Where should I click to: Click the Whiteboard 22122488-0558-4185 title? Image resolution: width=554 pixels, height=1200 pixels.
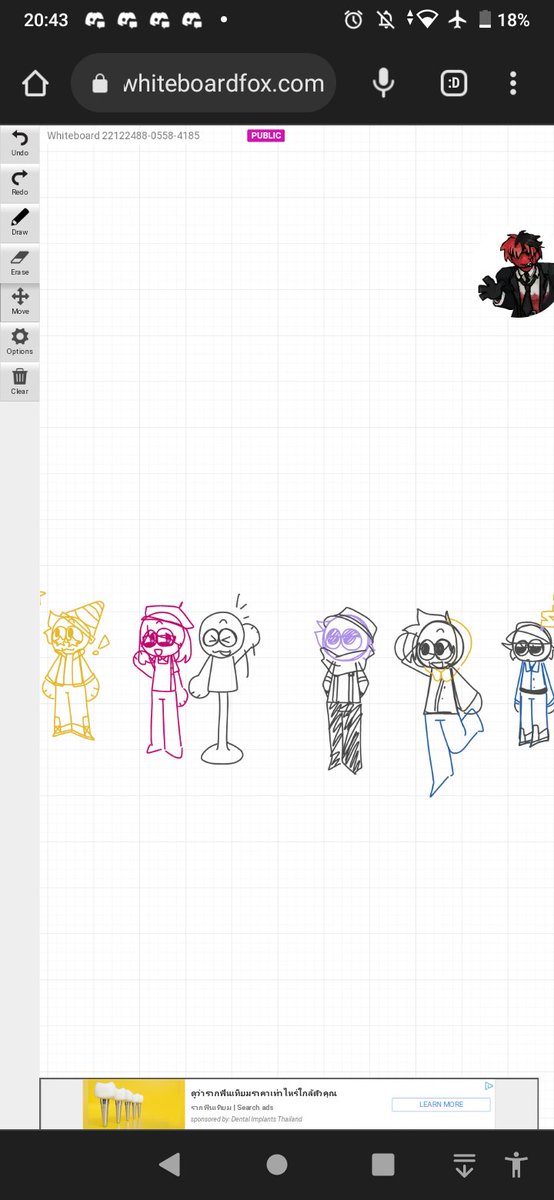(123, 135)
